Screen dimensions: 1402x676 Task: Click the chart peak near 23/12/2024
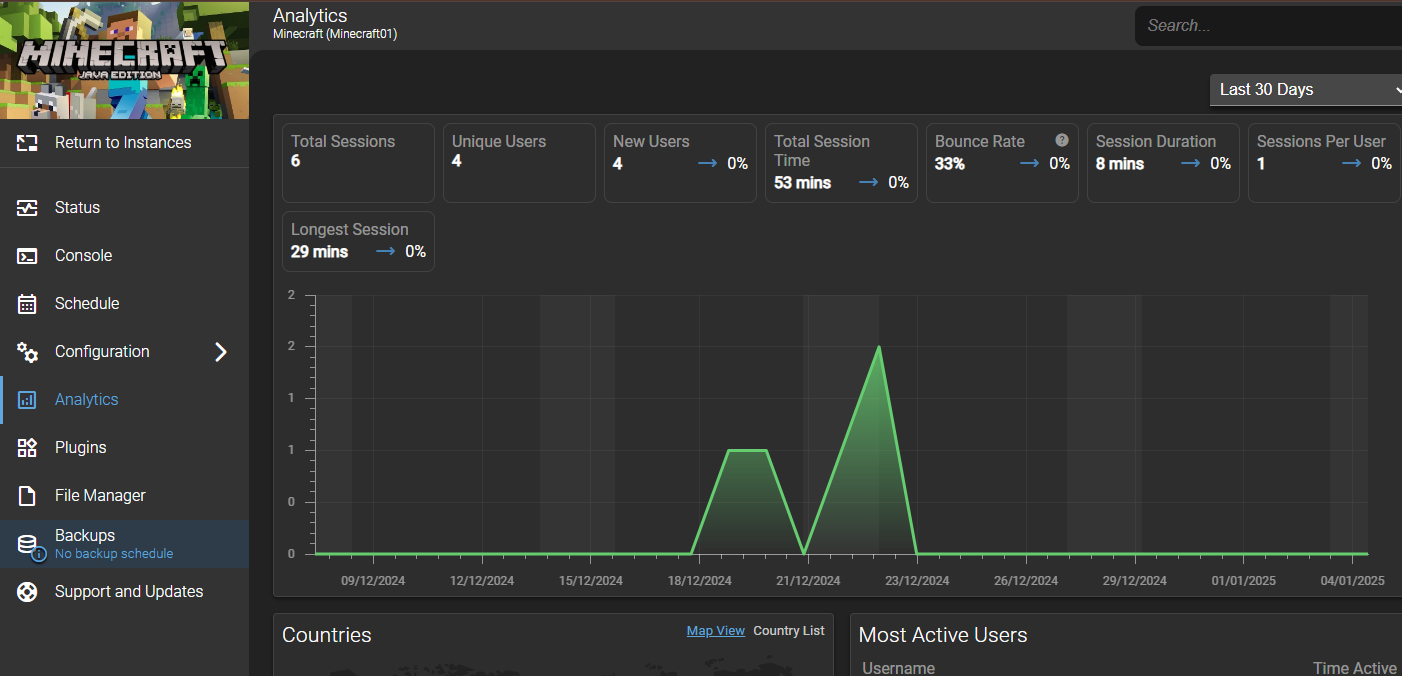878,347
